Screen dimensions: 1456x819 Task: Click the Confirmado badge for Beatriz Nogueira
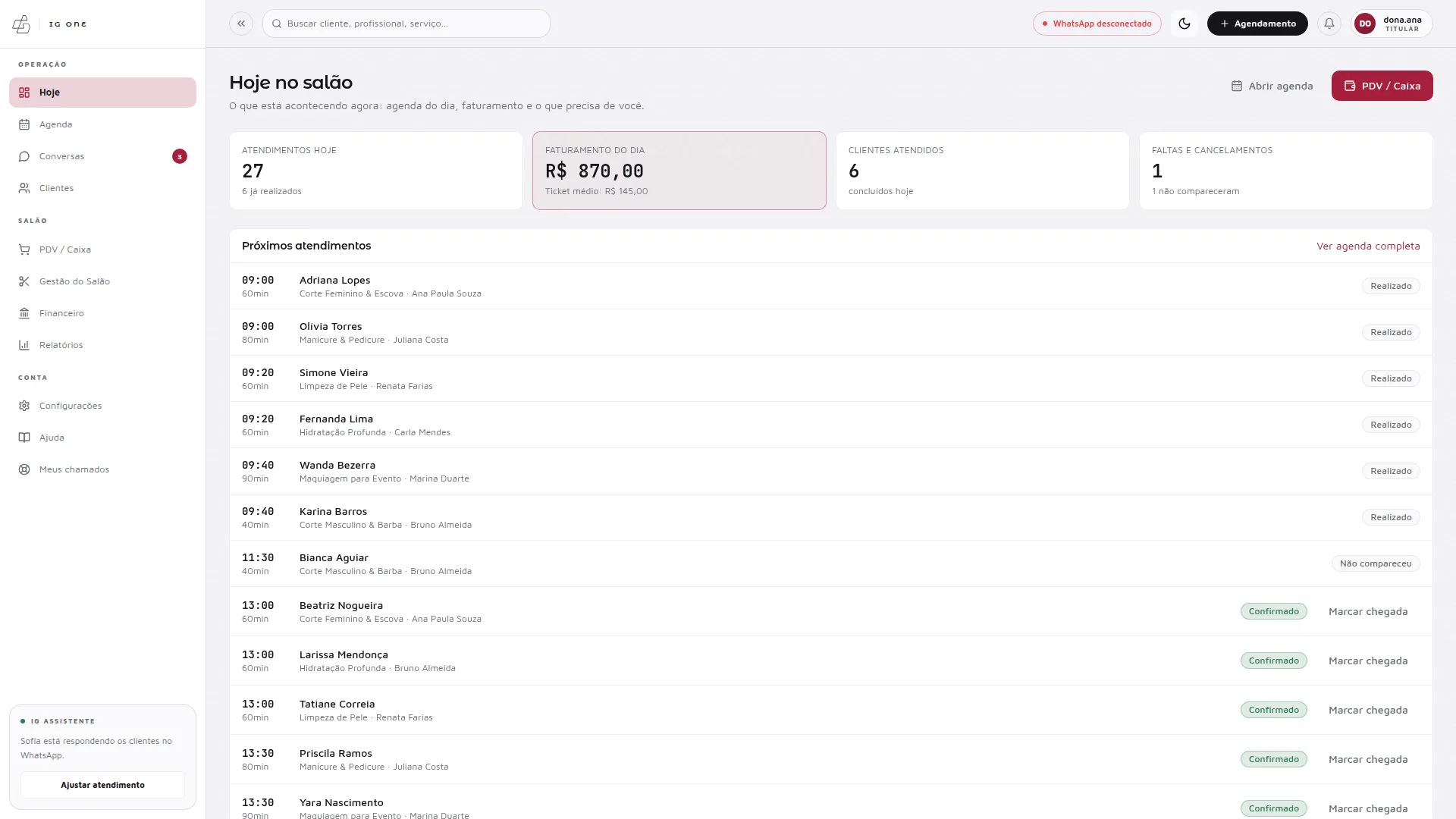pyautogui.click(x=1274, y=611)
